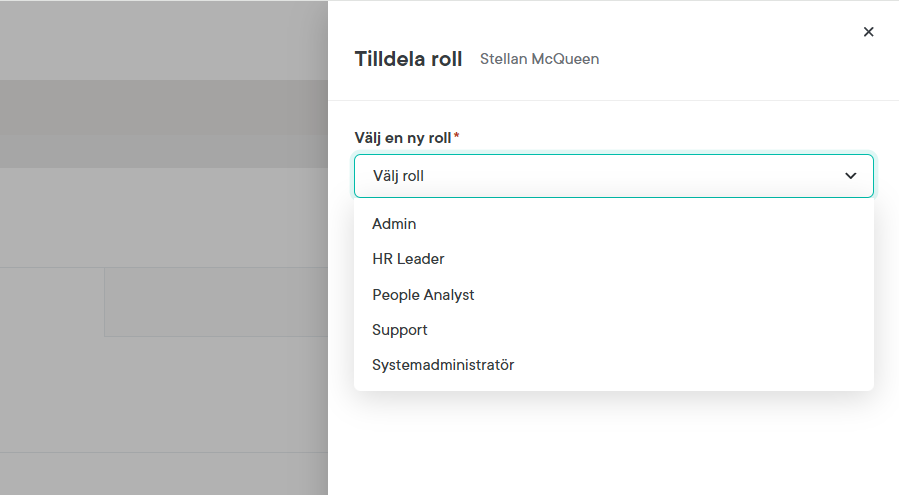The height and width of the screenshot is (495, 899).
Task: Click the dark header band behind overlay
Action: (x=160, y=107)
